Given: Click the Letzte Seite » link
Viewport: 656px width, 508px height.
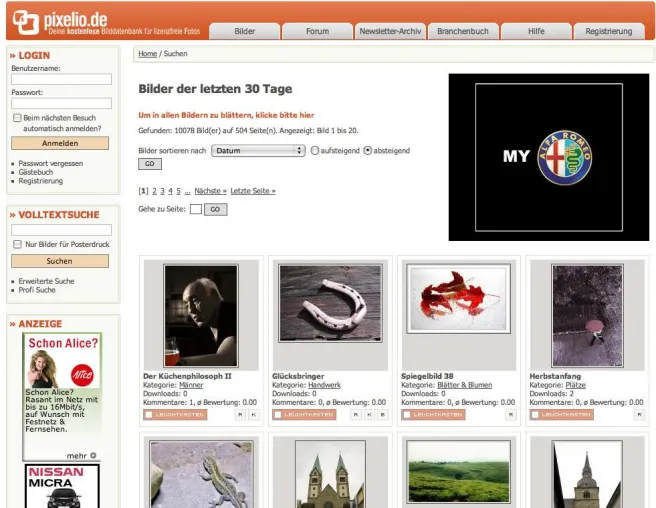Looking at the screenshot, I should click(x=253, y=191).
